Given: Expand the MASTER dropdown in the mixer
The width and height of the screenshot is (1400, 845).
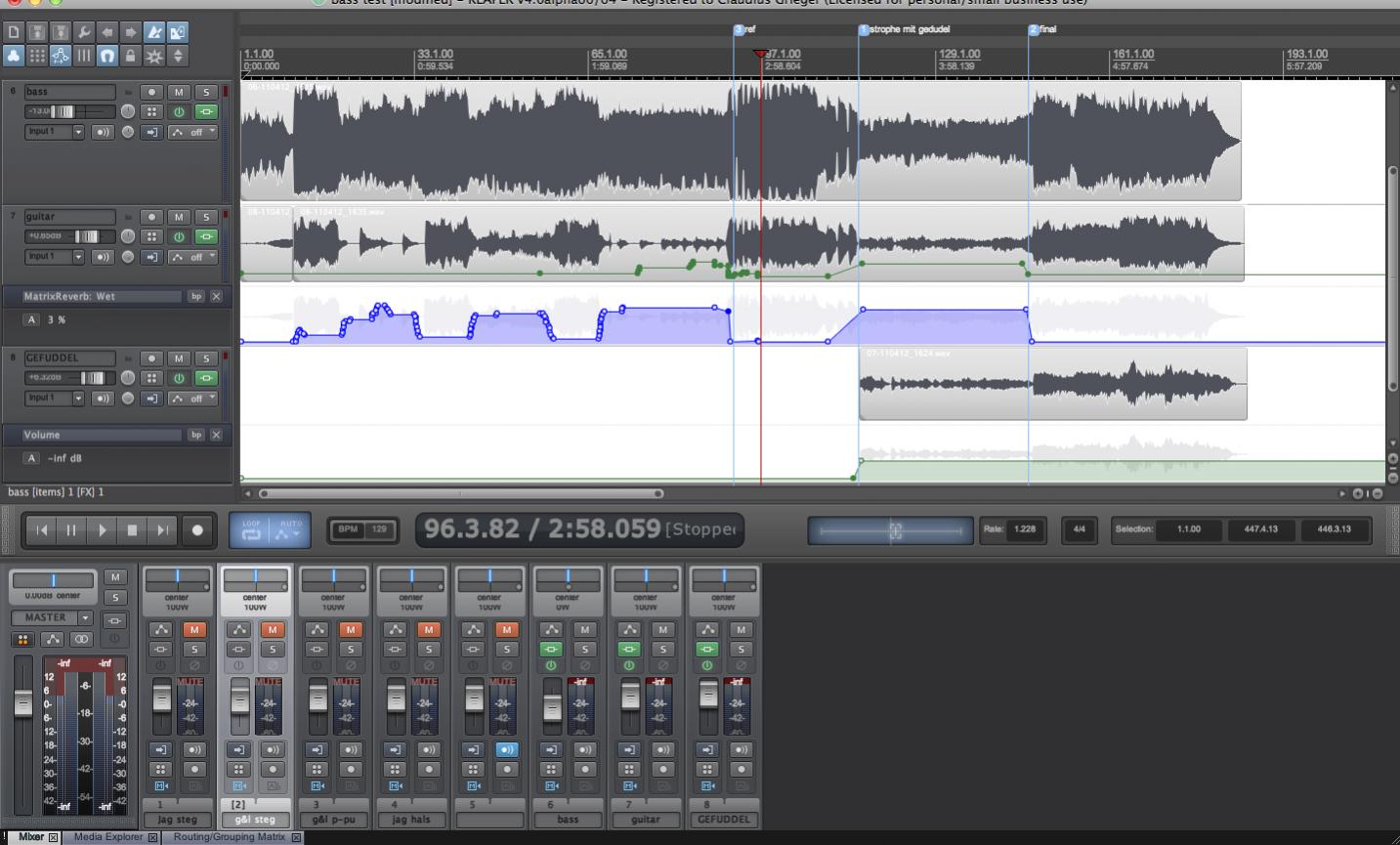Looking at the screenshot, I should point(85,618).
